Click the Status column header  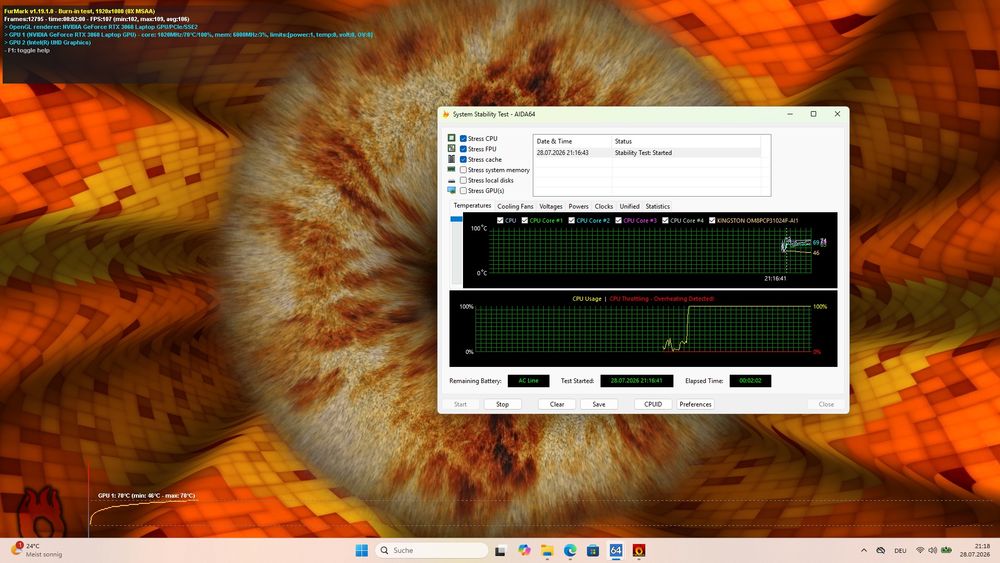tap(686, 141)
